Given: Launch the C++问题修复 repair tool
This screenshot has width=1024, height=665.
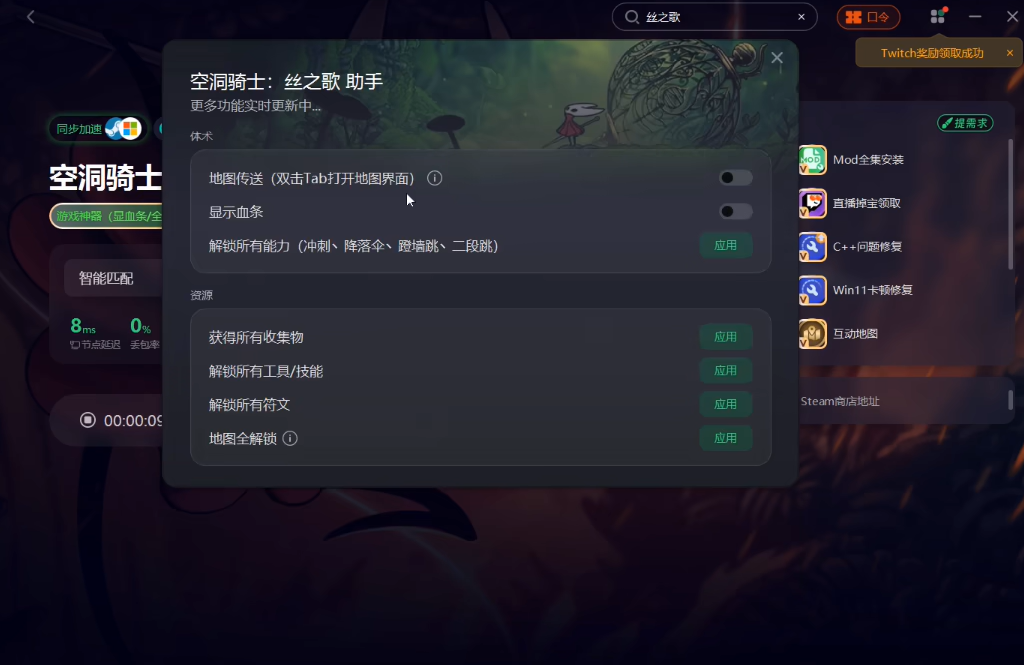Looking at the screenshot, I should click(812, 247).
